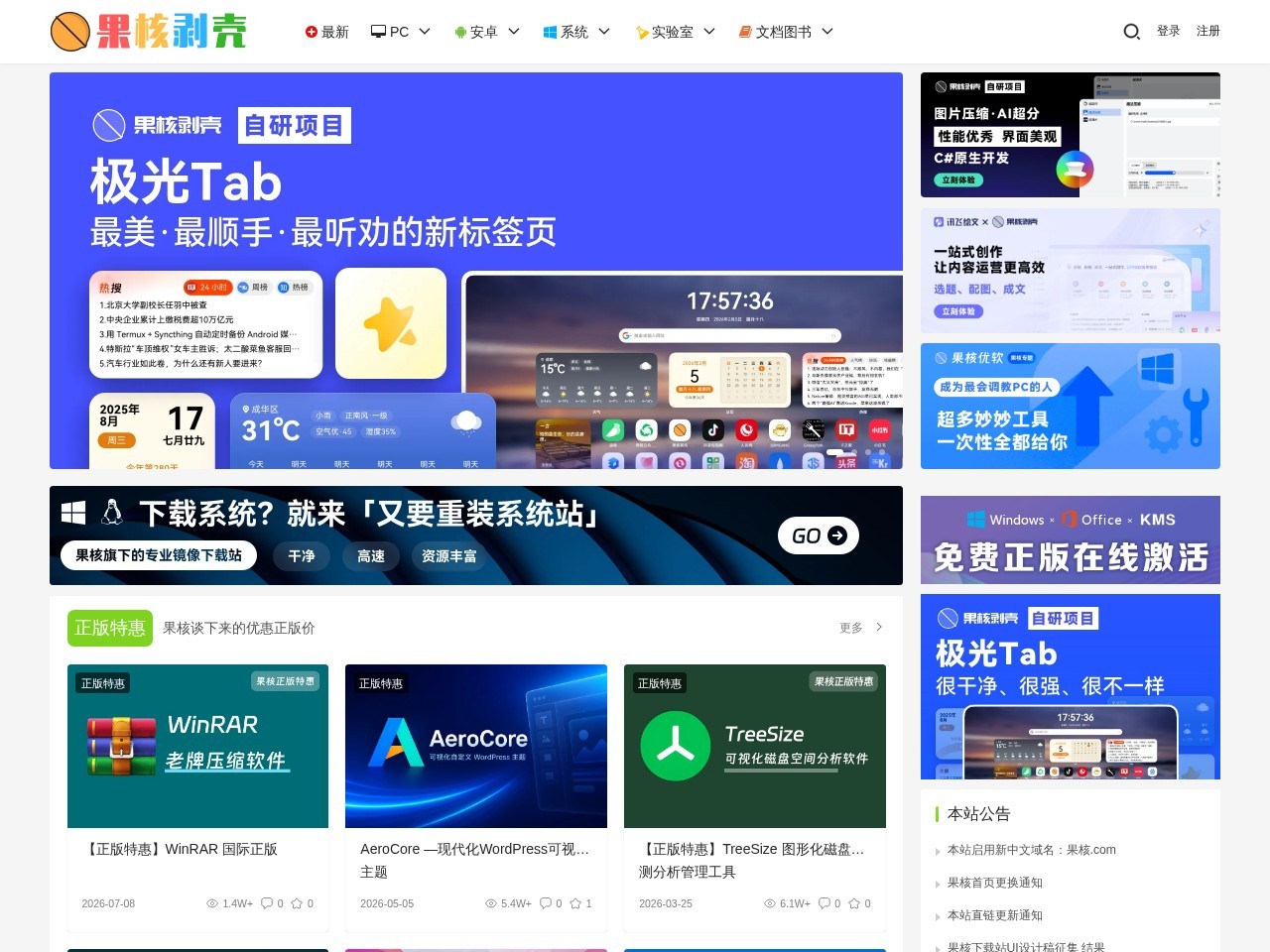
Task: Click star icon on TreeSize card
Action: tap(854, 903)
